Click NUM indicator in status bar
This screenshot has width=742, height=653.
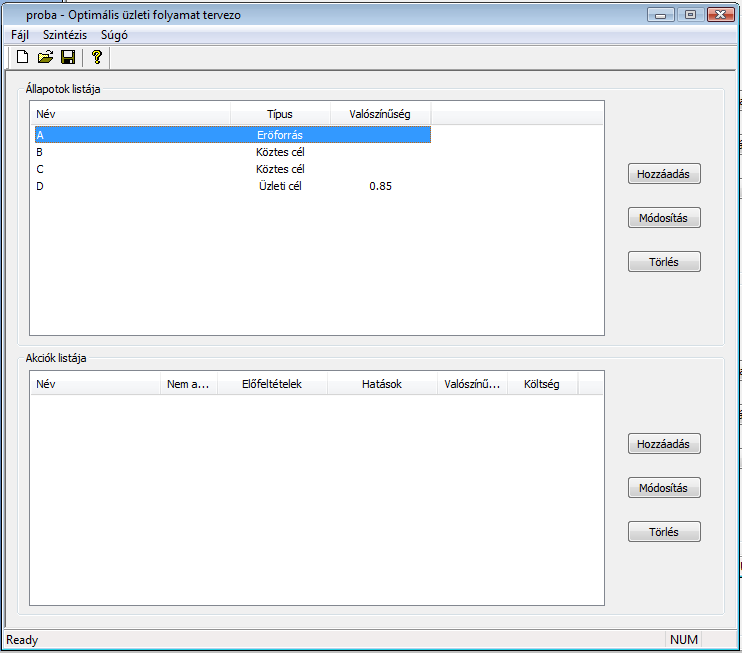(684, 640)
